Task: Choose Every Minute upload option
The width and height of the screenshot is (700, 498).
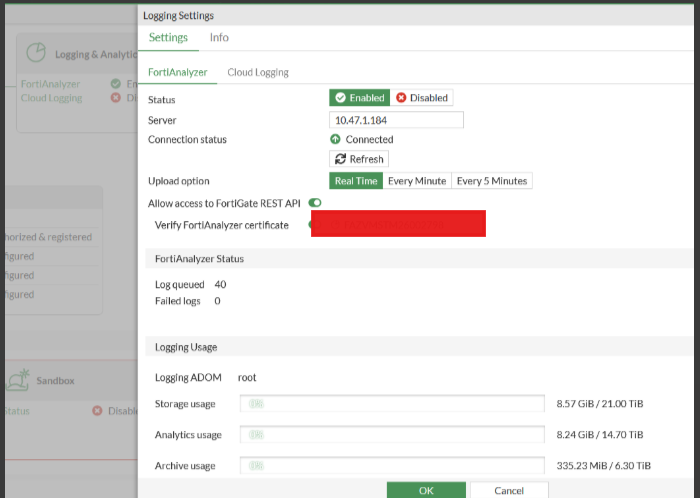Action: [x=417, y=181]
